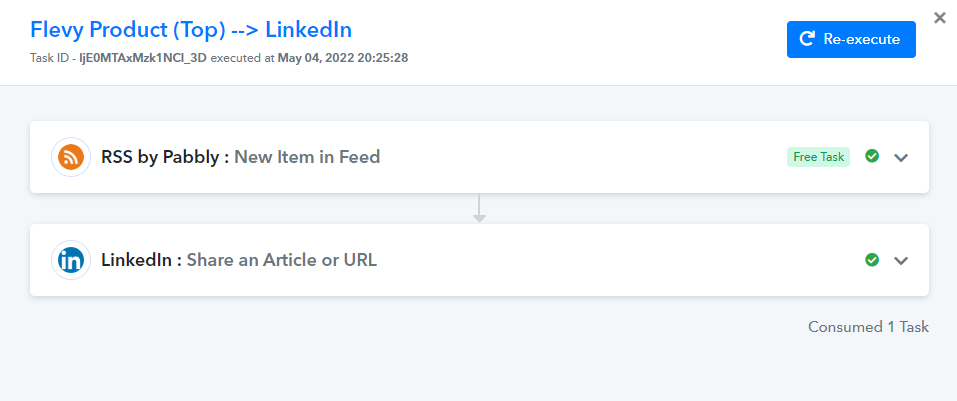Expand the LinkedIn step chevron
957x401 pixels.
point(901,261)
